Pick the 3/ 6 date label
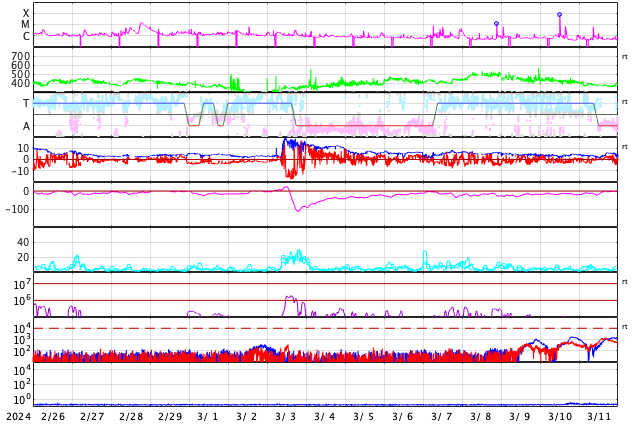The width and height of the screenshot is (634, 424). 402,416
